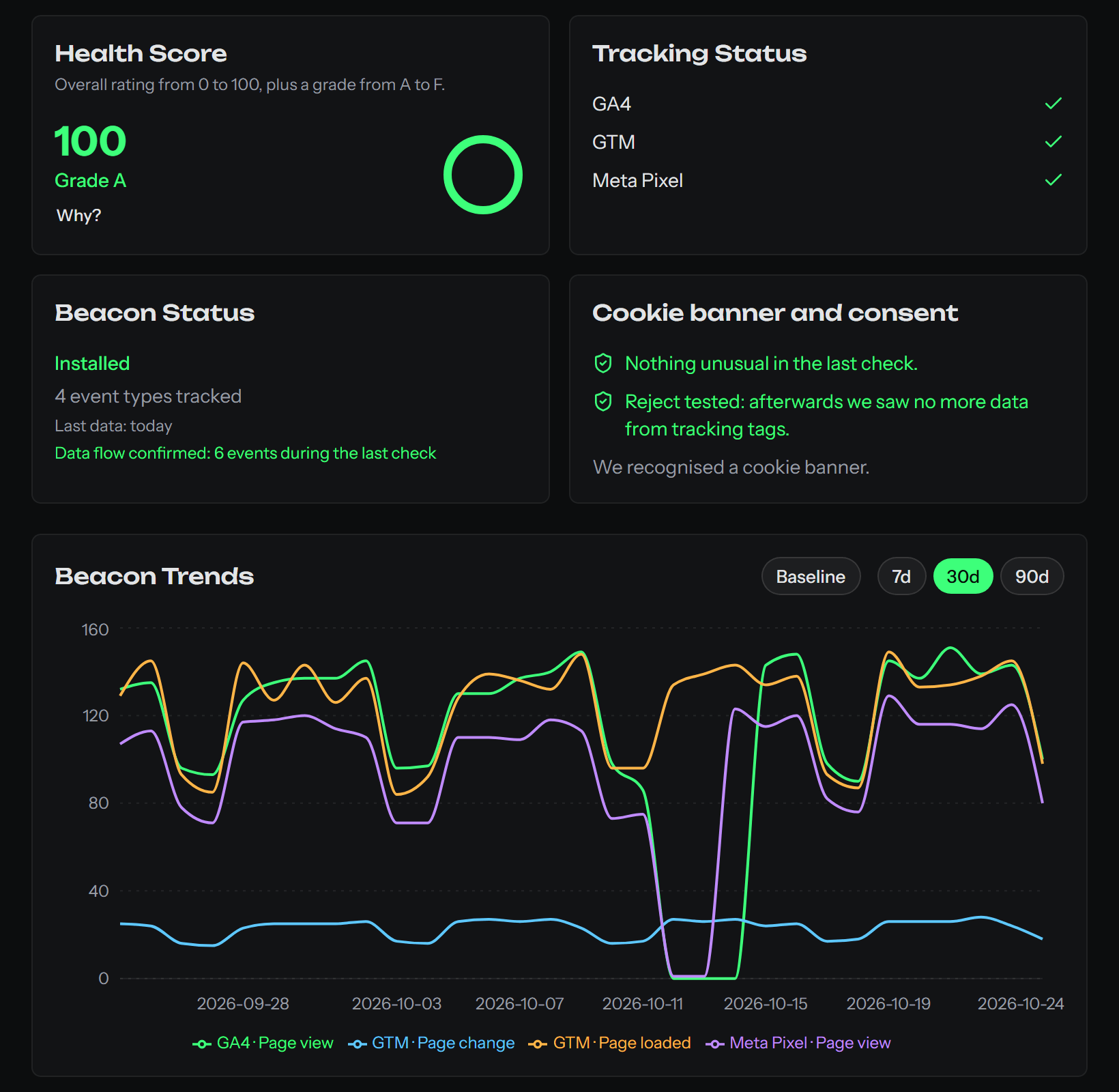The width and height of the screenshot is (1119, 1092).
Task: Toggle the 'GA4 · Page view' series label
Action: point(275,1043)
